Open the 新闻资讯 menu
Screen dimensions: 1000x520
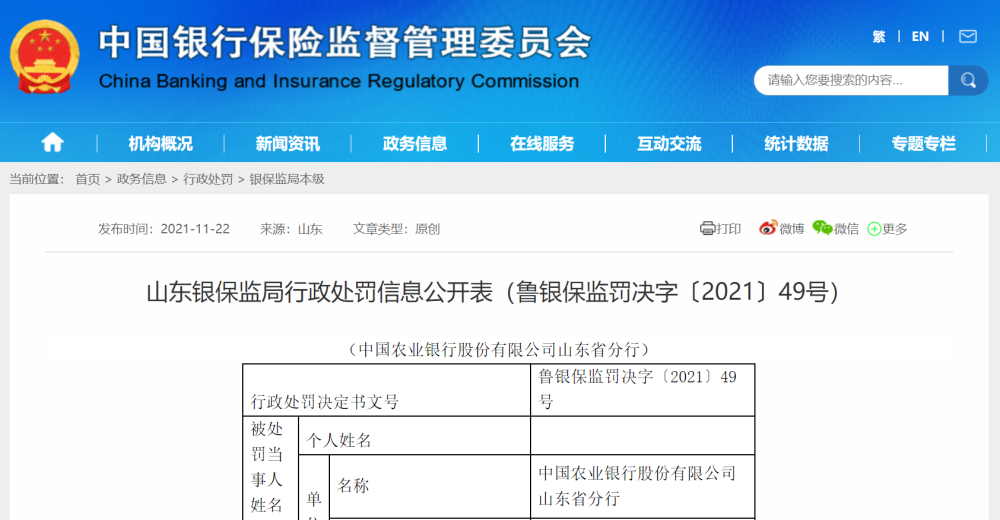point(288,144)
